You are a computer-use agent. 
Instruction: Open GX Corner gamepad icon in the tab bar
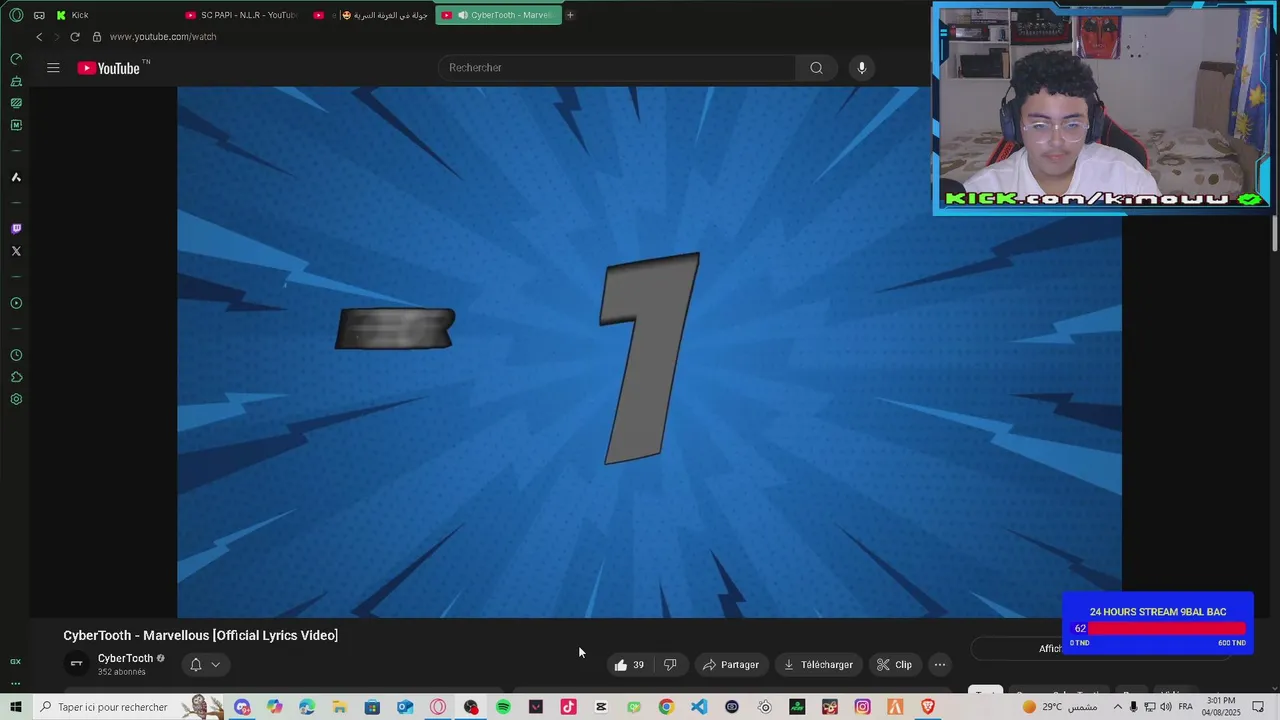click(39, 15)
